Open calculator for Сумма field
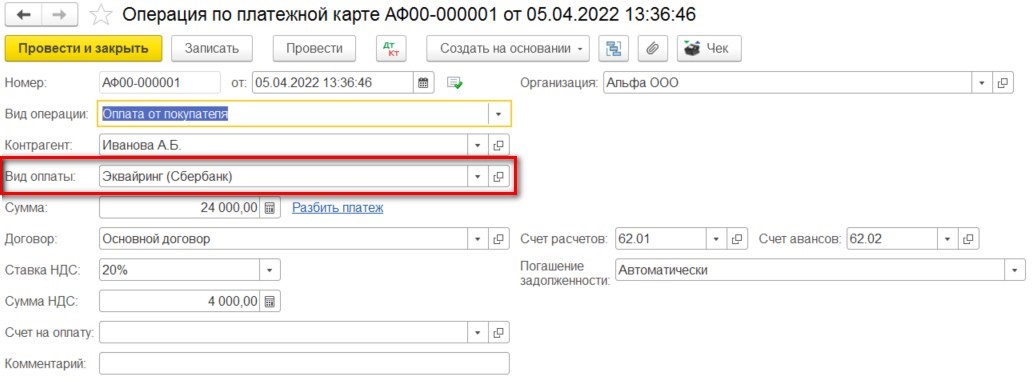Screen dimensions: 1034x382 (x=270, y=208)
